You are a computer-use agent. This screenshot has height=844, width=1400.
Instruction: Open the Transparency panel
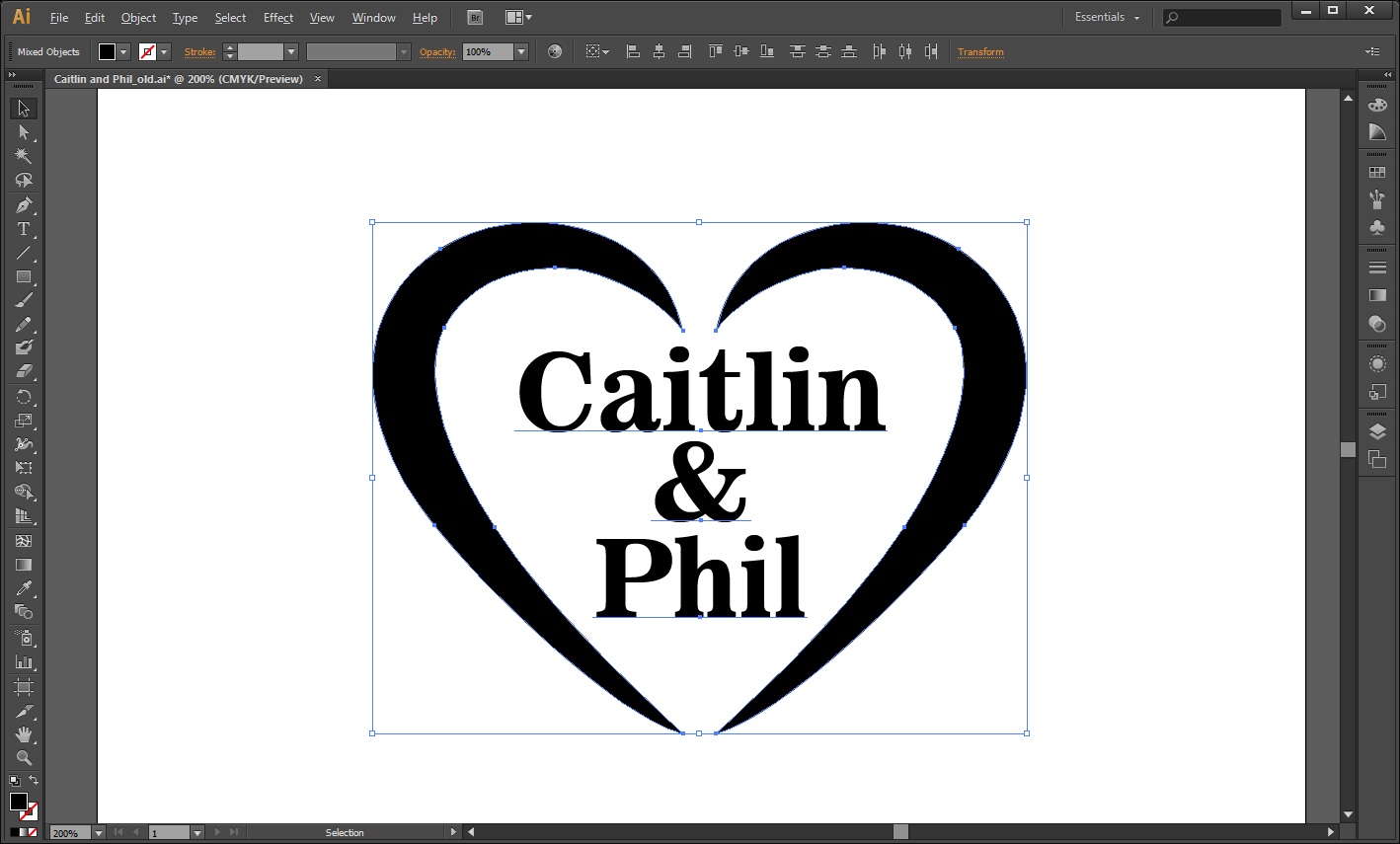click(1376, 323)
